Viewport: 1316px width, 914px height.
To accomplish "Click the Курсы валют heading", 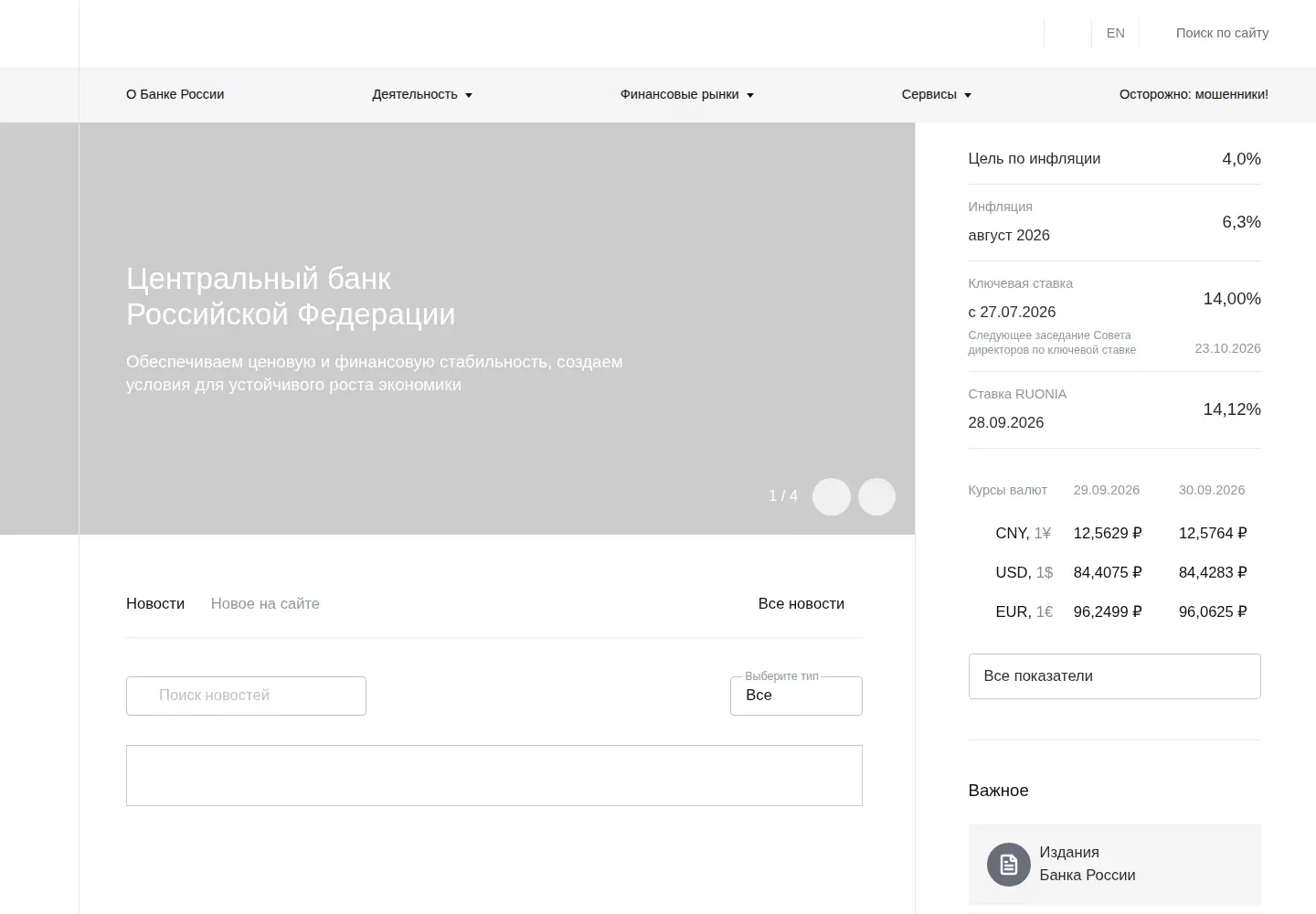I will pyautogui.click(x=1007, y=490).
